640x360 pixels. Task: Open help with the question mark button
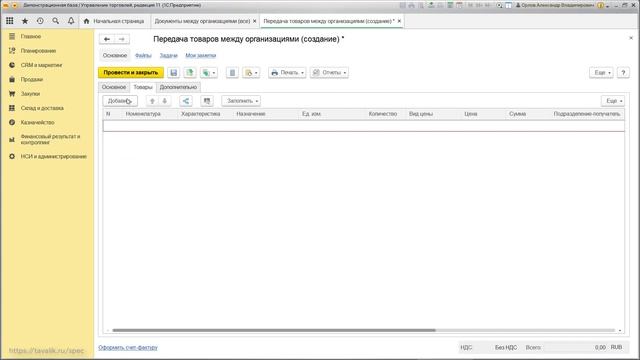click(x=623, y=73)
